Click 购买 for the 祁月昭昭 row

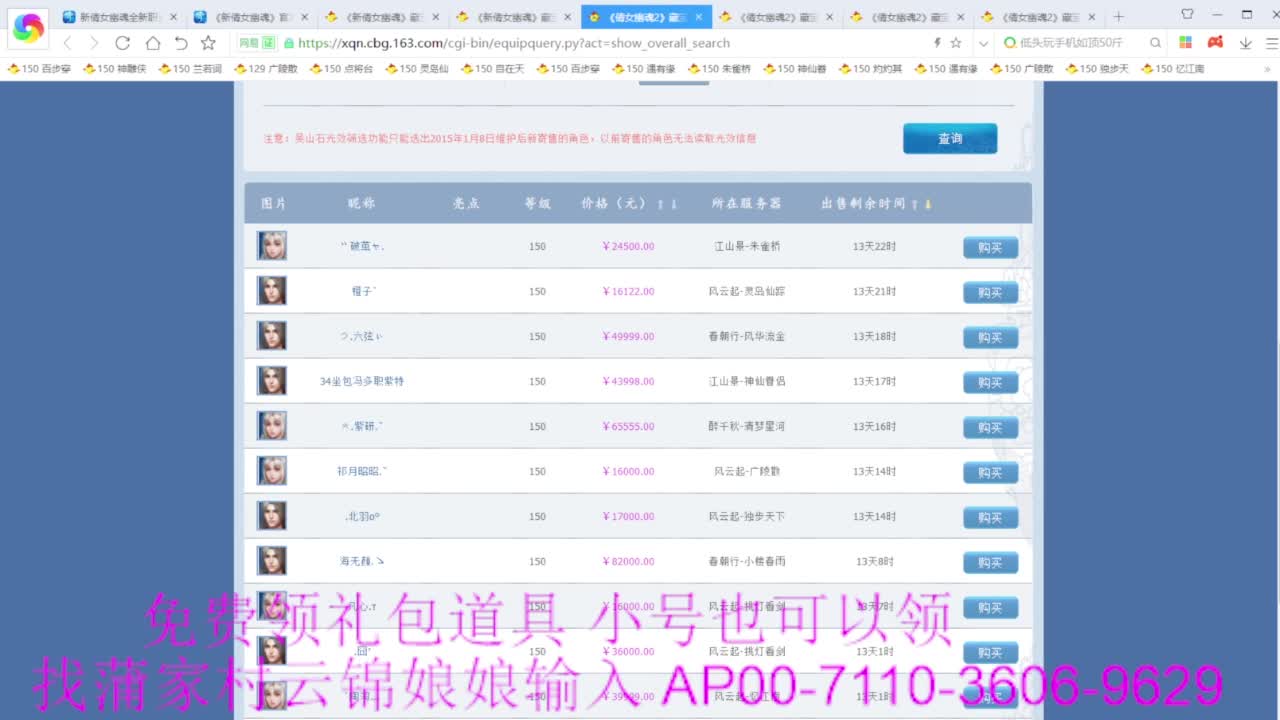tap(990, 472)
